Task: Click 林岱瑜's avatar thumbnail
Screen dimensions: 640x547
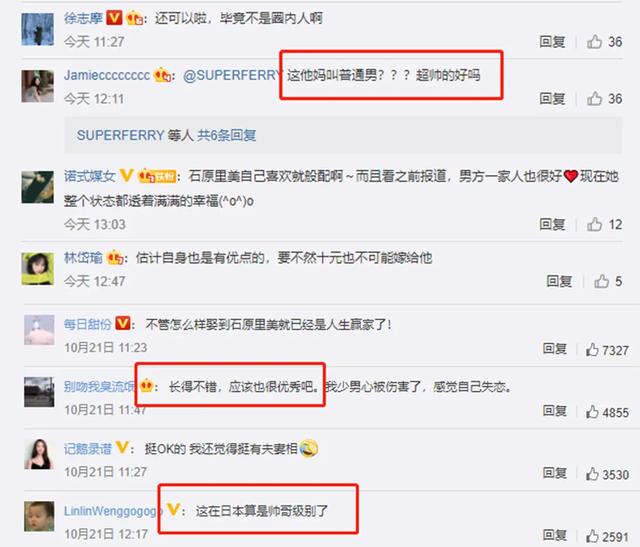Action: pyautogui.click(x=38, y=269)
